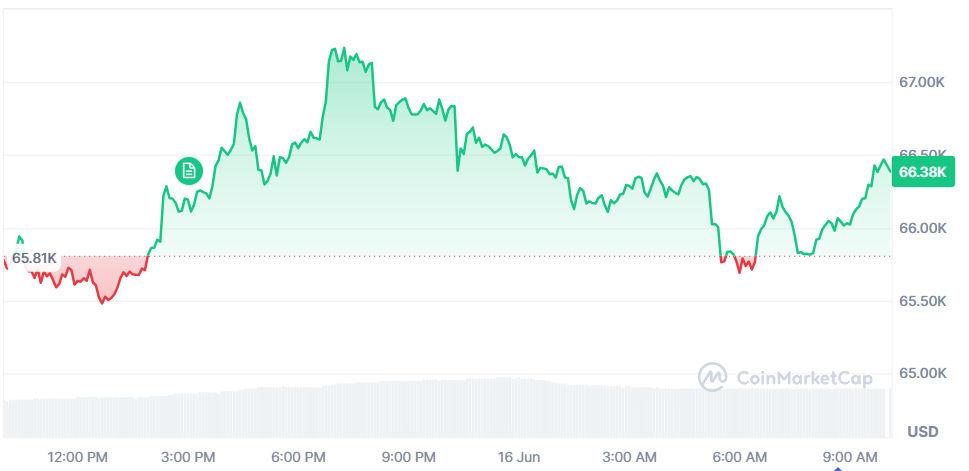This screenshot has width=969, height=471.
Task: Click the CoinMarketCap watermark logo icon
Action: 713,377
